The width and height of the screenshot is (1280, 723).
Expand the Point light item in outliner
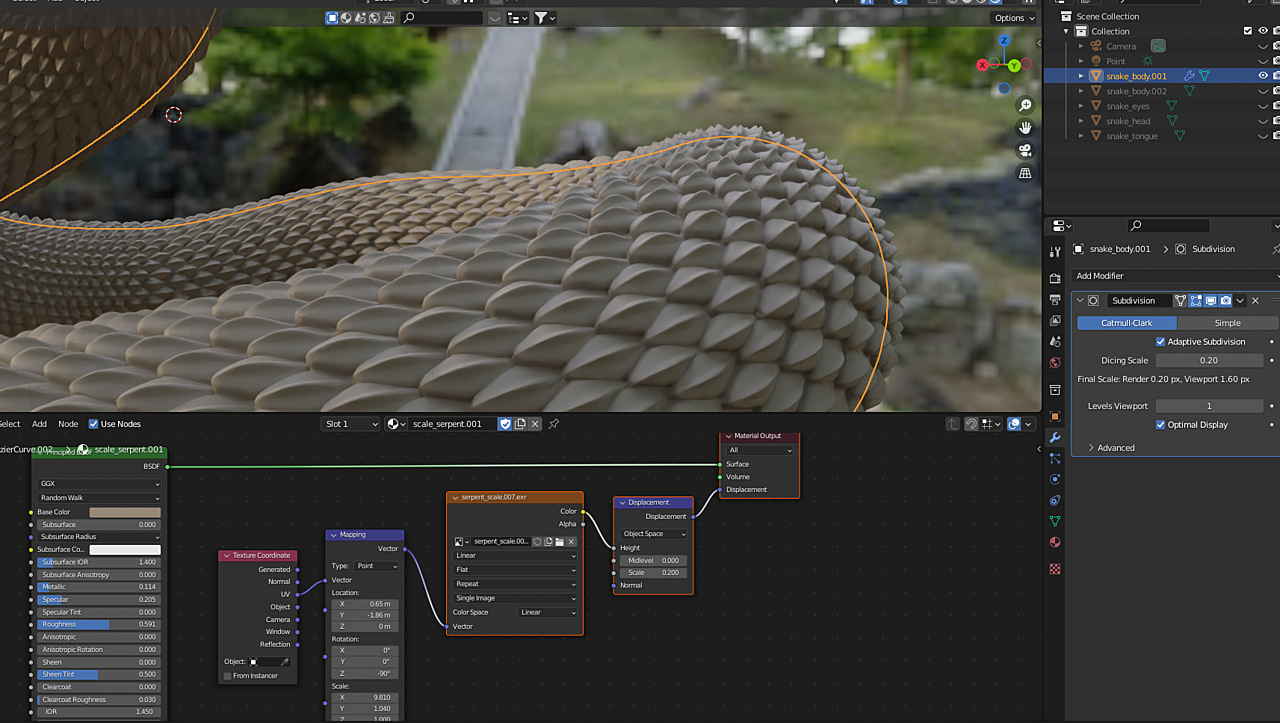(x=1081, y=61)
